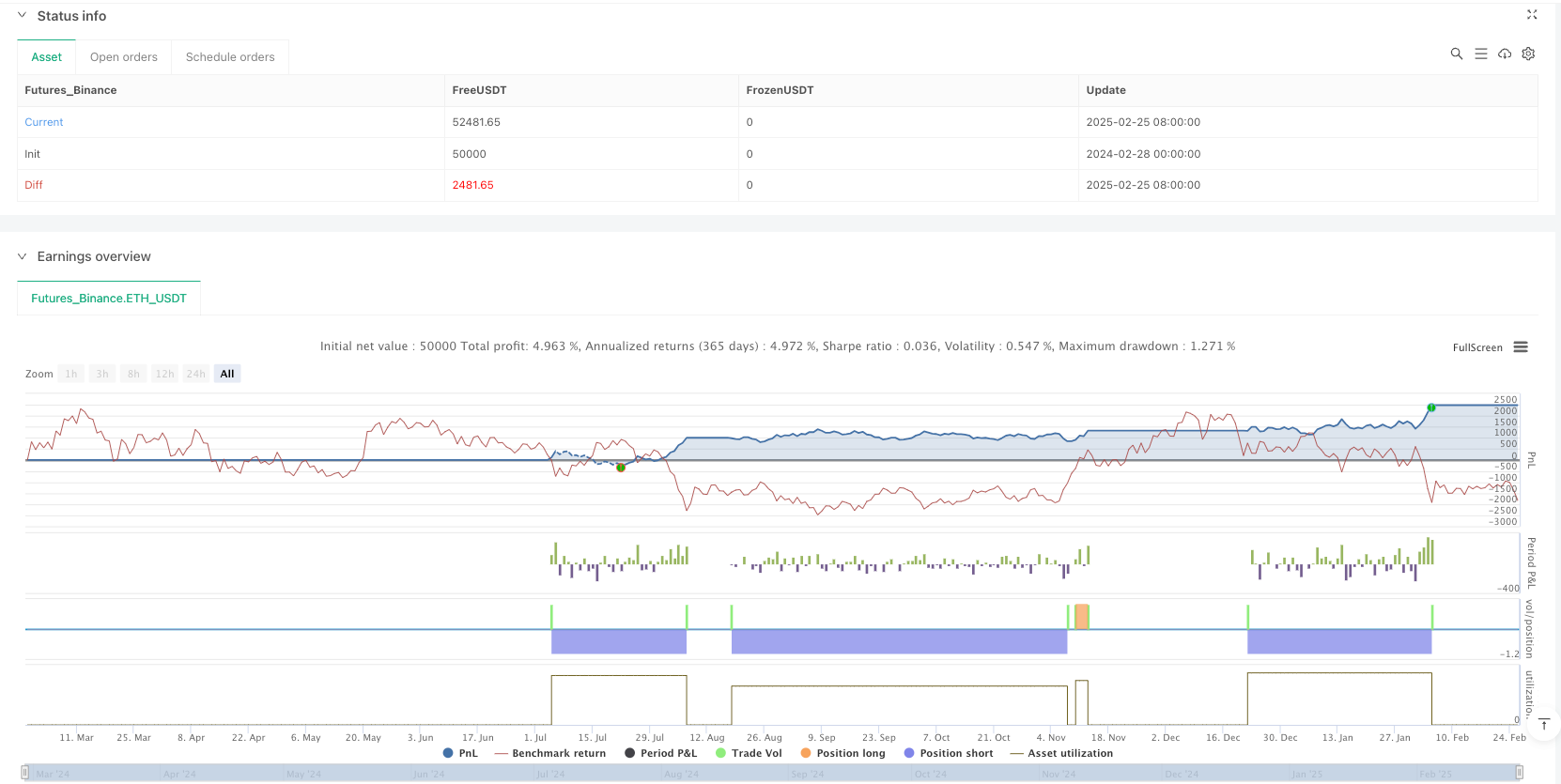
Task: Toggle the PnL legend series
Action: tap(460, 753)
